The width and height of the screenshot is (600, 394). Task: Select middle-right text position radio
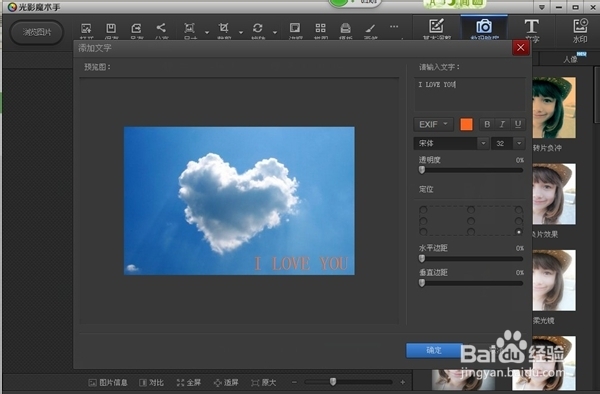click(x=519, y=221)
